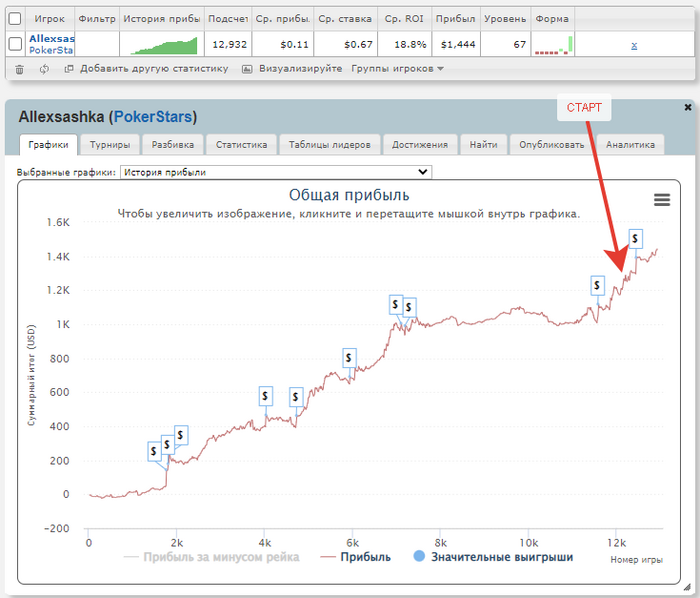The image size is (700, 598).
Task: Sort by Фильтр column header
Action: (97, 19)
